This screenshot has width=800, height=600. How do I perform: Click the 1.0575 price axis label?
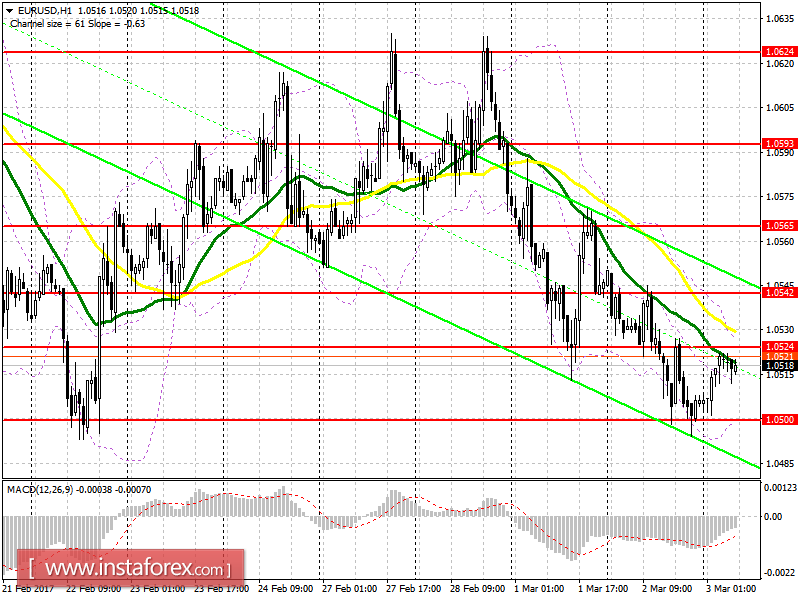780,196
